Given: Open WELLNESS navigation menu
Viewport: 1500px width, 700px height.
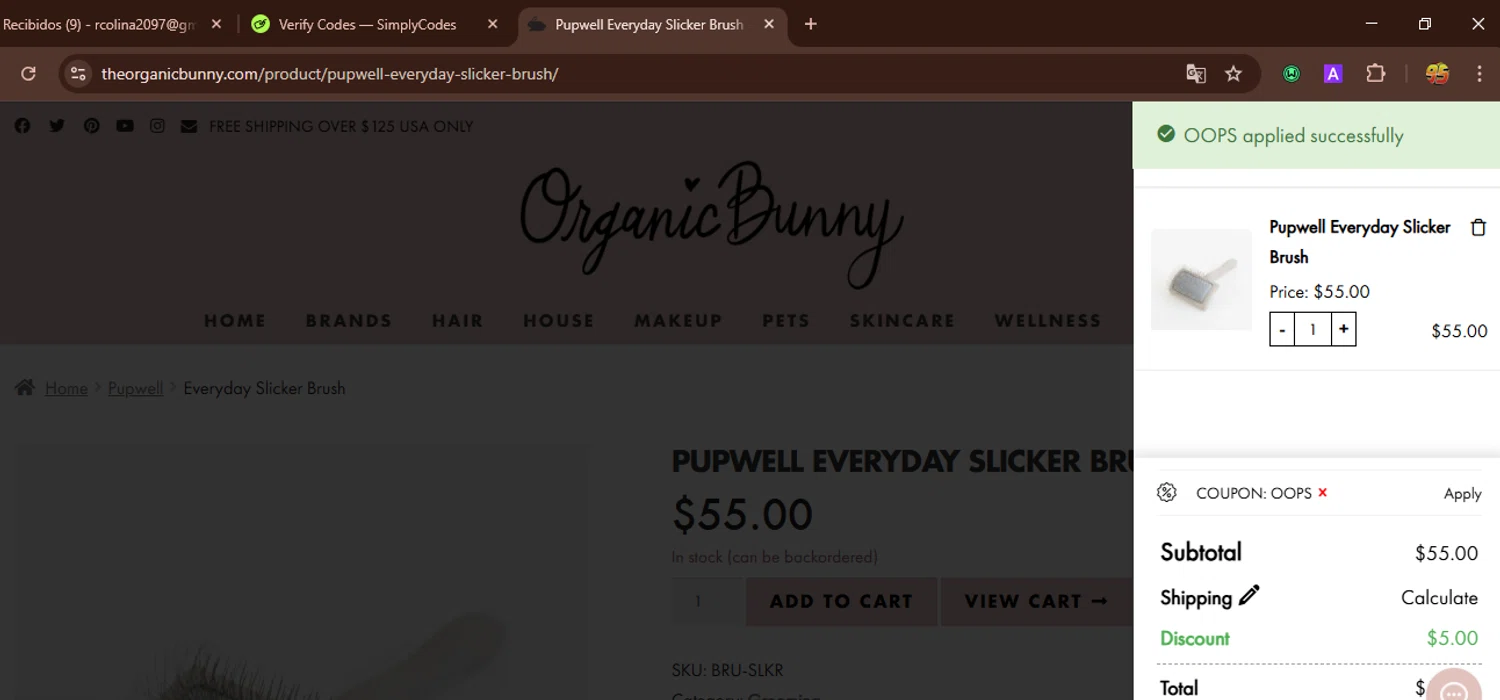Looking at the screenshot, I should click(1047, 321).
